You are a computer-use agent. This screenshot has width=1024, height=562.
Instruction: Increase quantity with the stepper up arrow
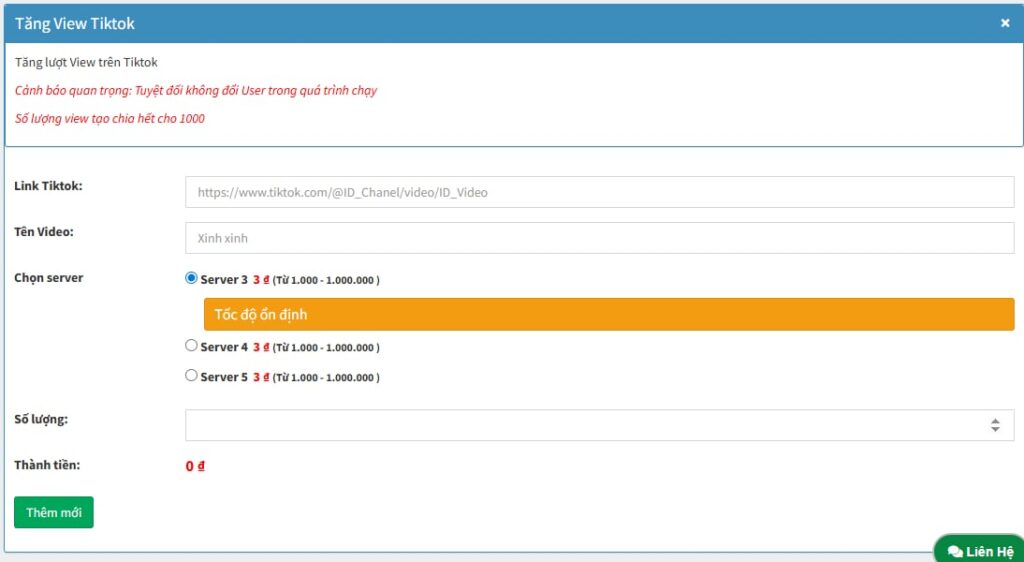(995, 421)
